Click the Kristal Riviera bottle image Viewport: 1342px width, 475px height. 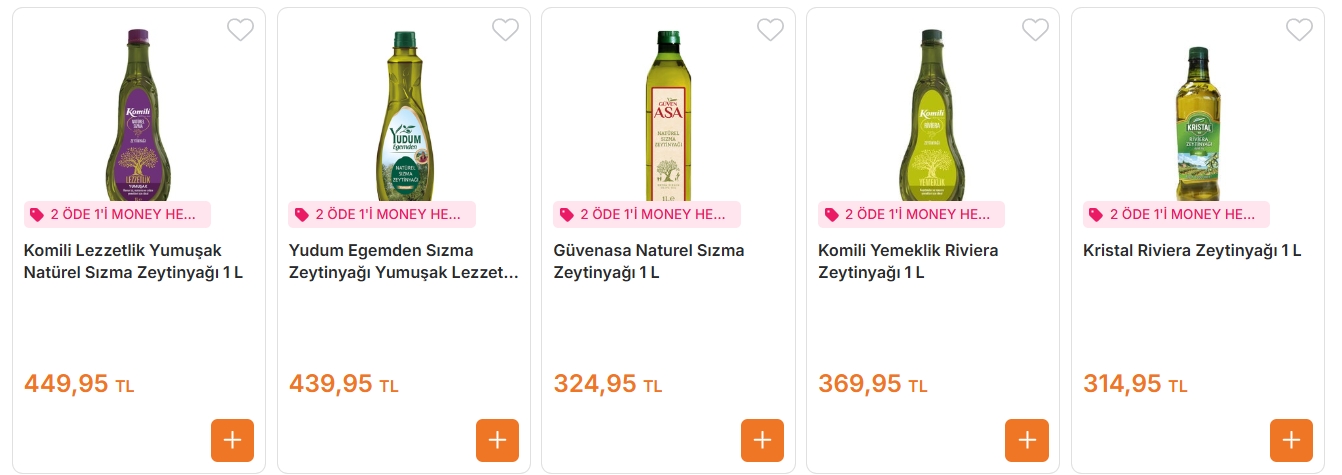[x=1198, y=122]
